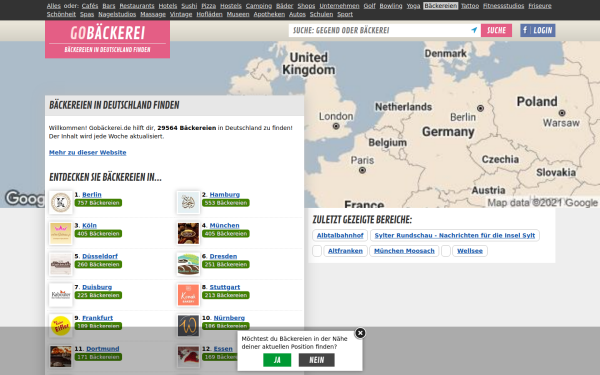
Task: Open the Wellsee recent area link
Action: coord(470,251)
